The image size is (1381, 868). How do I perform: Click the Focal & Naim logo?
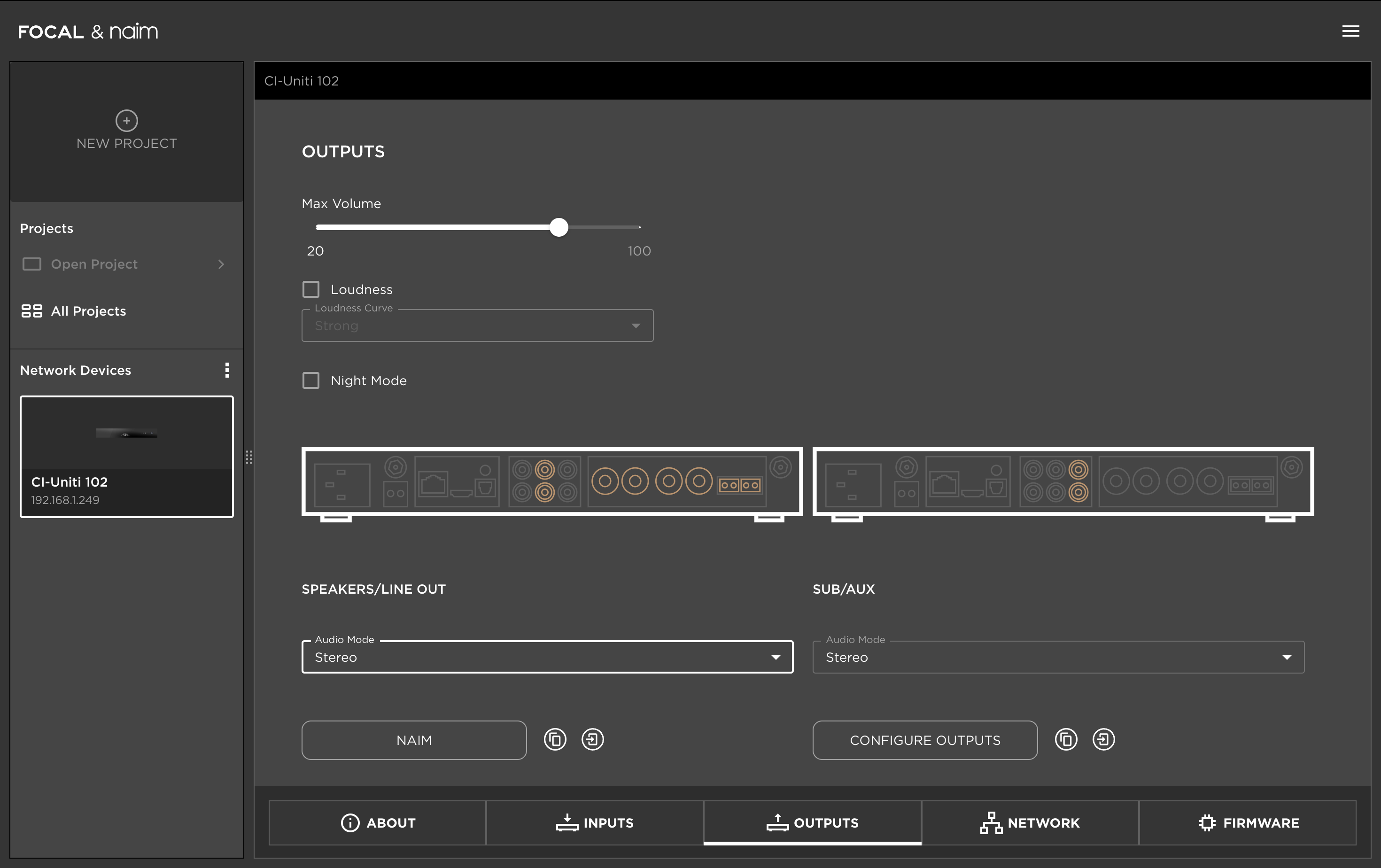[88, 31]
